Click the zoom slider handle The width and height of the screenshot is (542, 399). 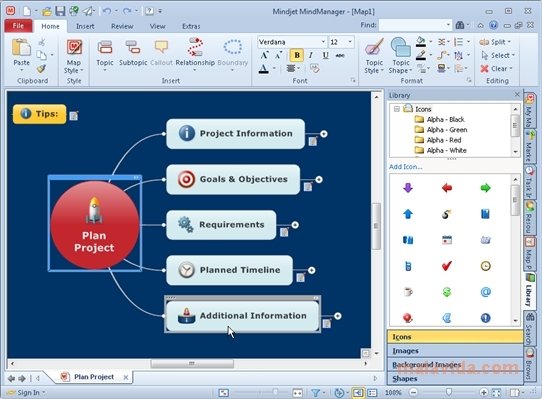pyautogui.click(x=449, y=392)
